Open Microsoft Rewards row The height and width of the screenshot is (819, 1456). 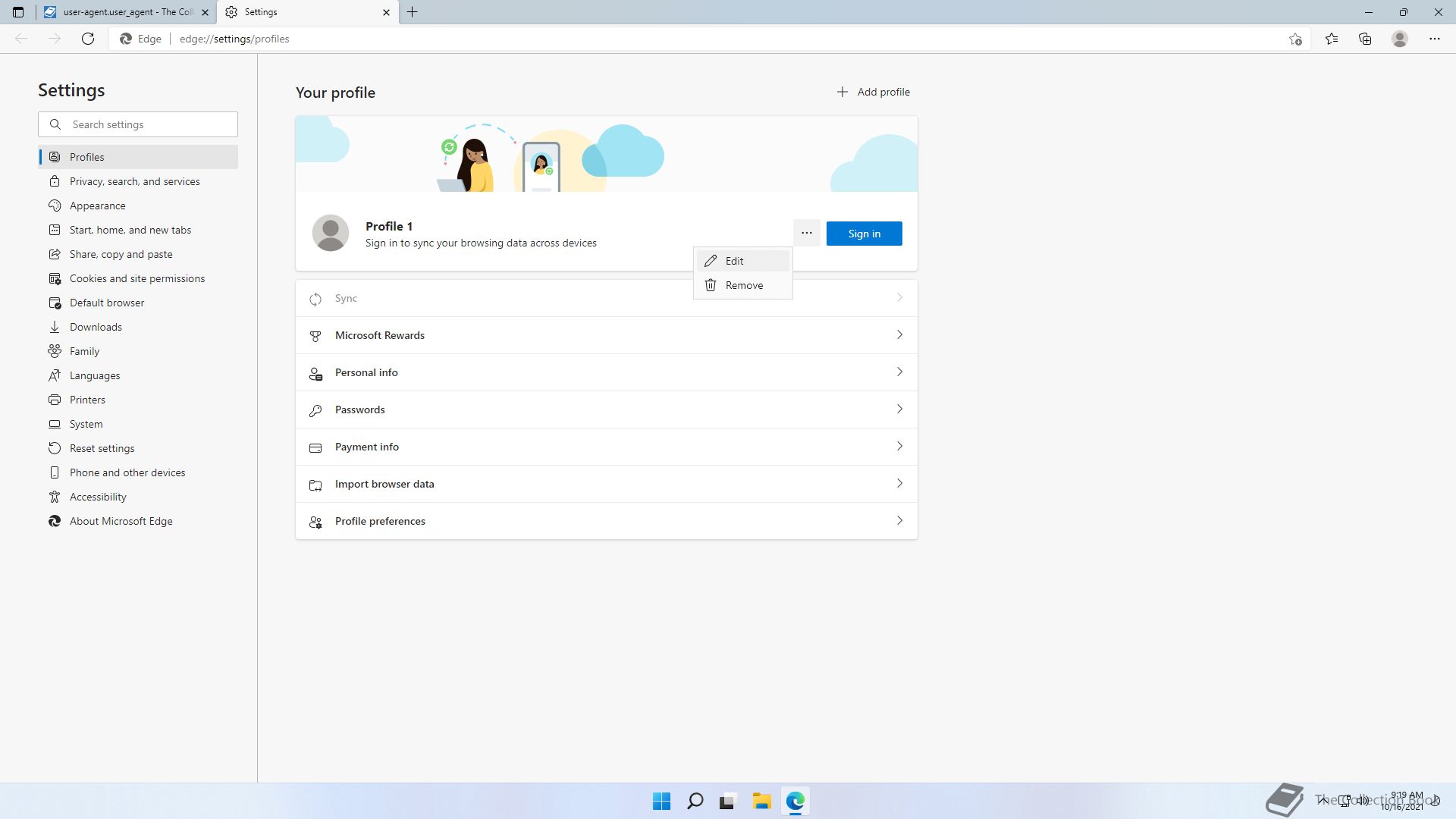pos(607,335)
